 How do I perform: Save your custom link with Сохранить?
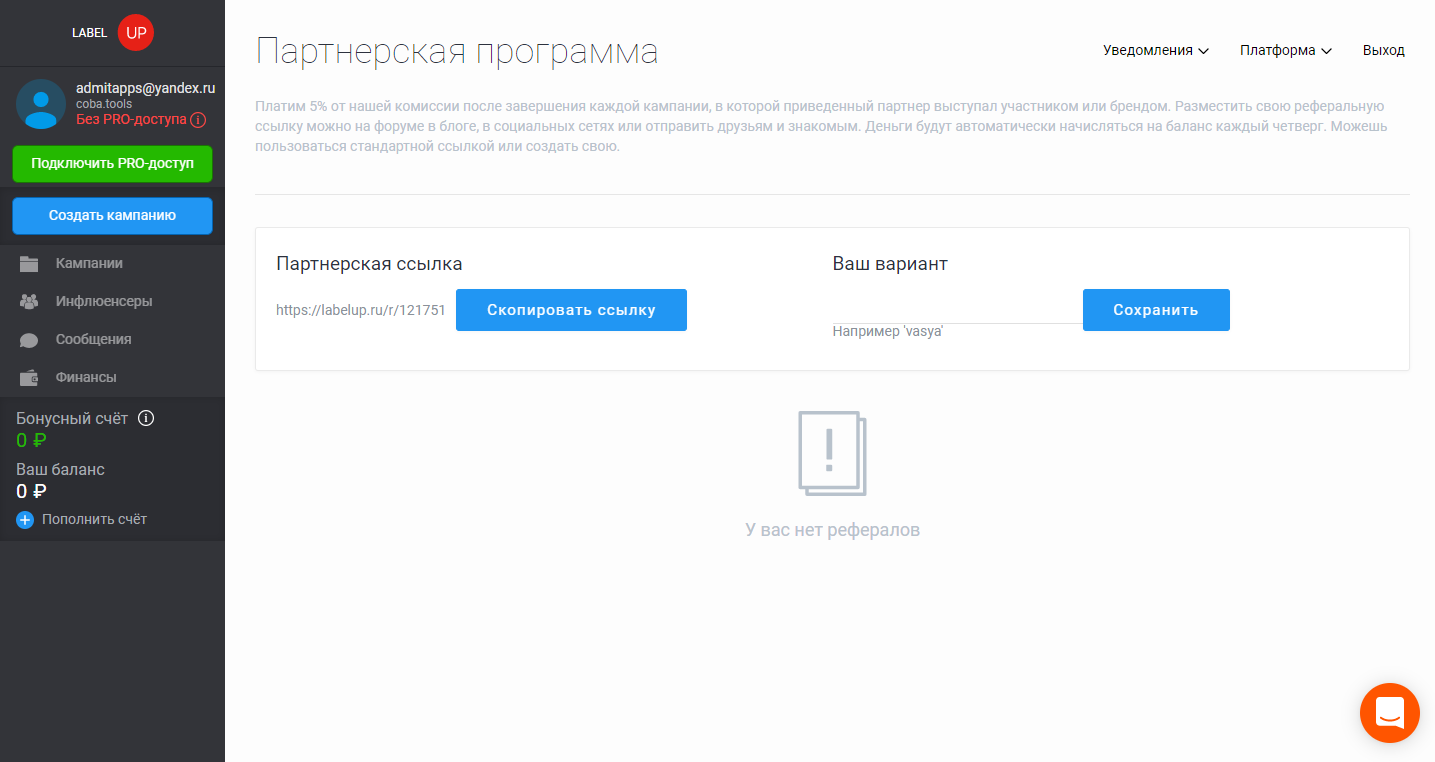coord(1155,309)
